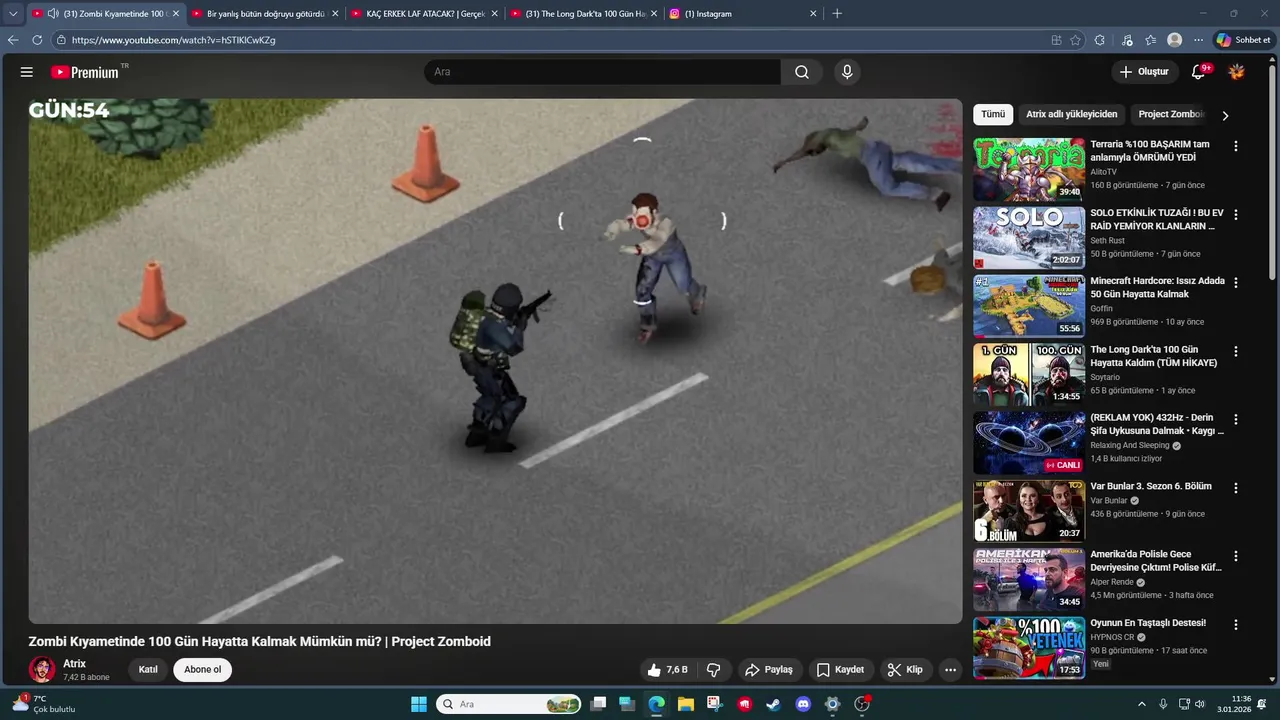The height and width of the screenshot is (720, 1280).
Task: Open the Windows Start menu
Action: 419,704
